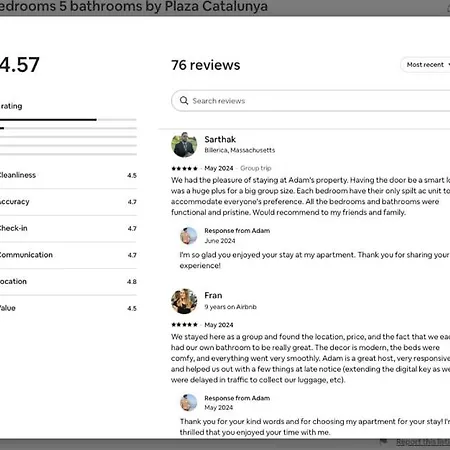
Task: Click the Group trip label
Action: [x=256, y=168]
